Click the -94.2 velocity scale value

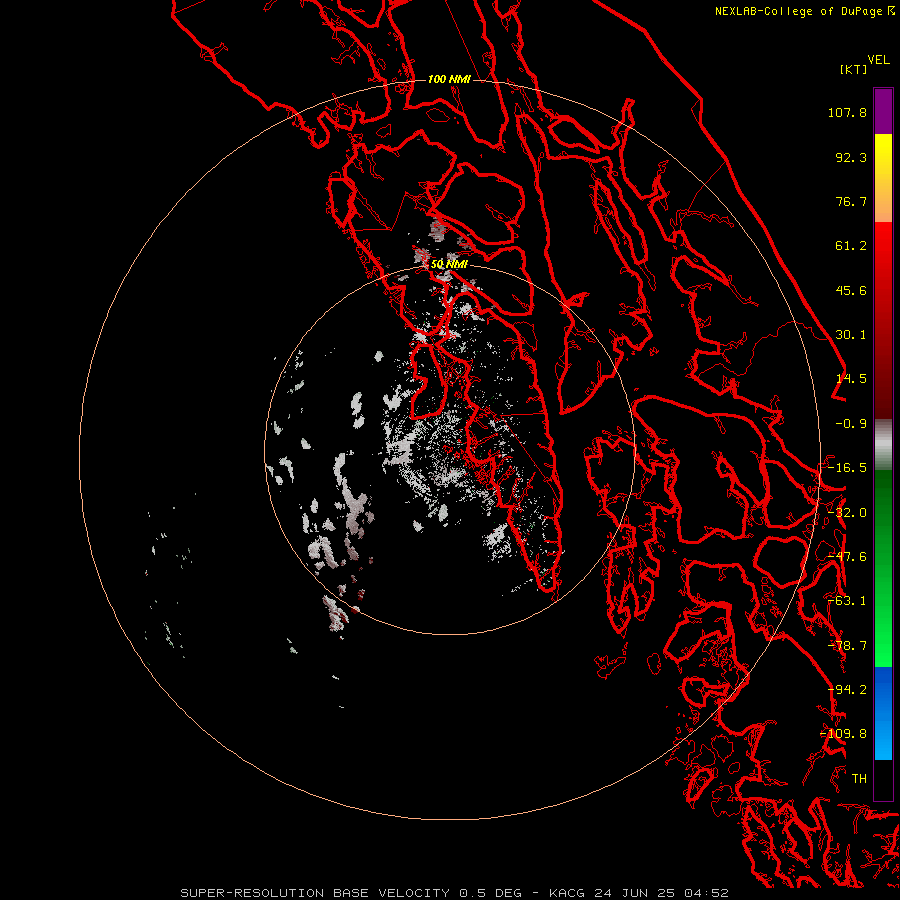point(847,690)
